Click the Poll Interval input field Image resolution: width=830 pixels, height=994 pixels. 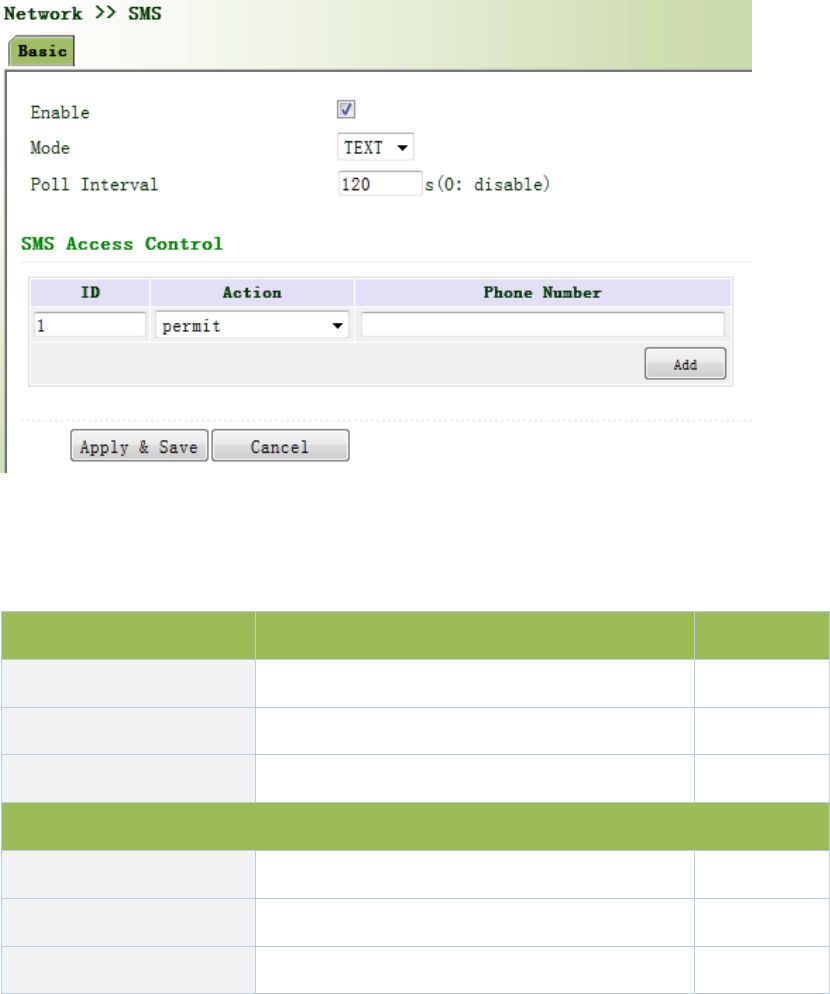click(380, 184)
